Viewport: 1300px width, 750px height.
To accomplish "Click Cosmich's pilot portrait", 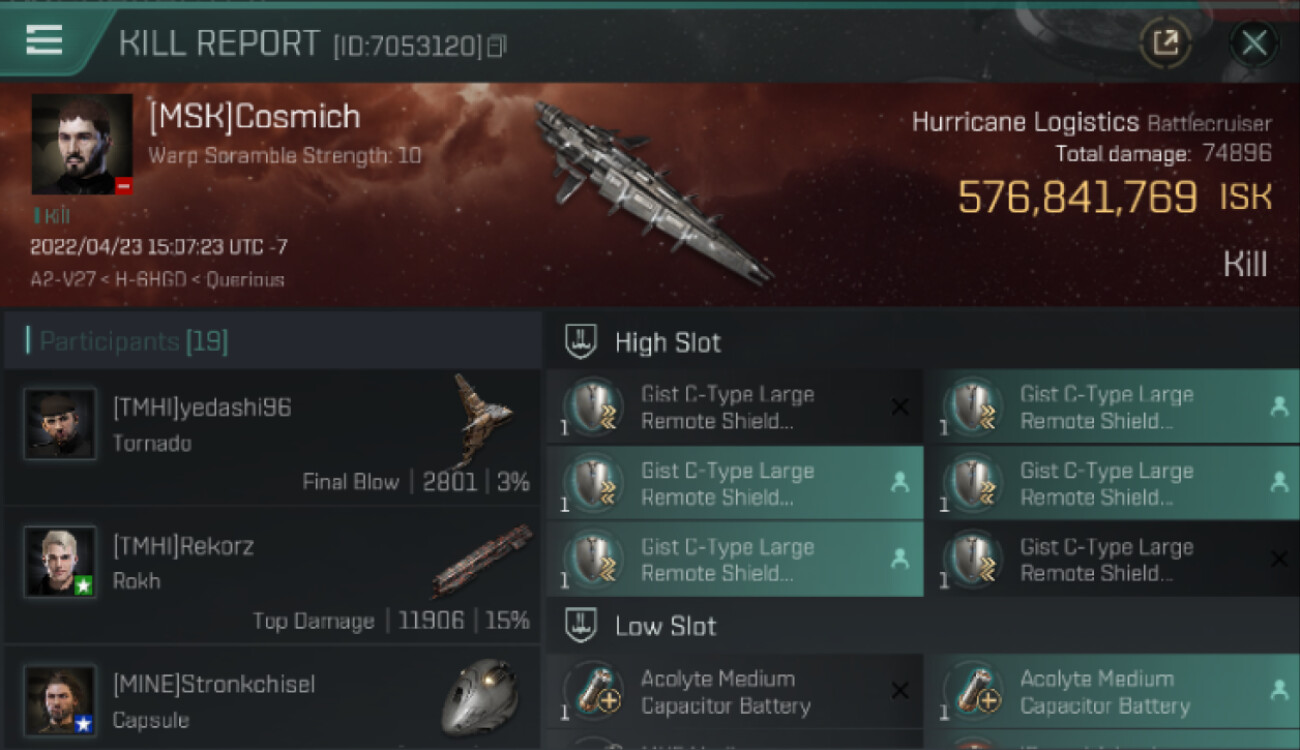I will click(82, 144).
